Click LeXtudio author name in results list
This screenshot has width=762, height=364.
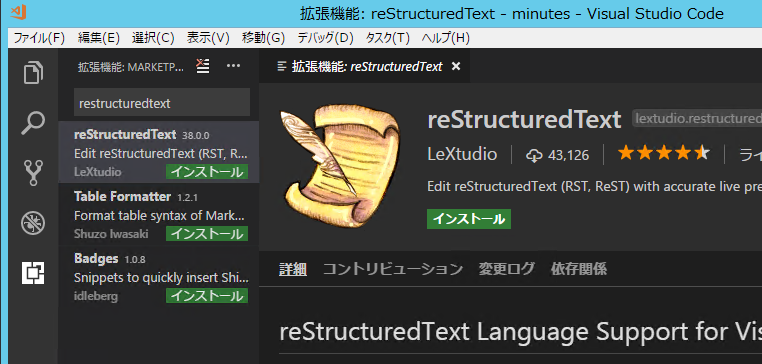(x=98, y=172)
